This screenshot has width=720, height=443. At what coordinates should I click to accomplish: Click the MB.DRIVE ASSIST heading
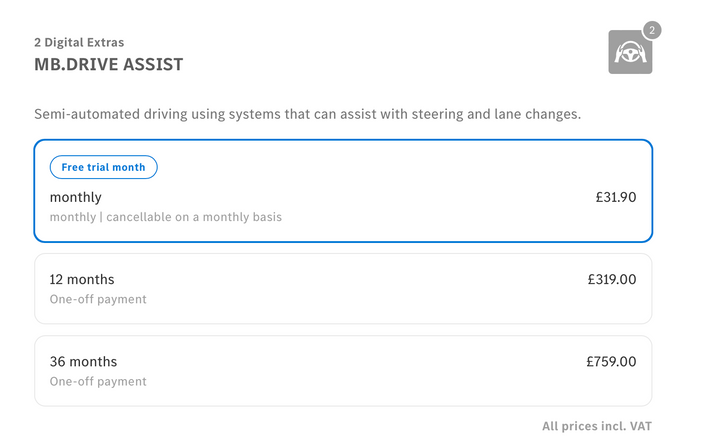tap(108, 65)
